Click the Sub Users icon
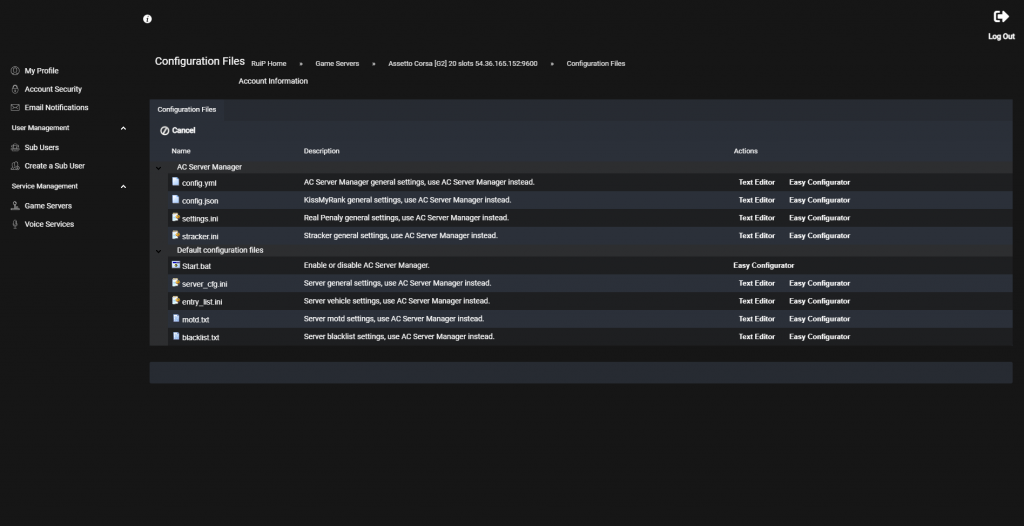This screenshot has width=1024, height=526. 15,148
